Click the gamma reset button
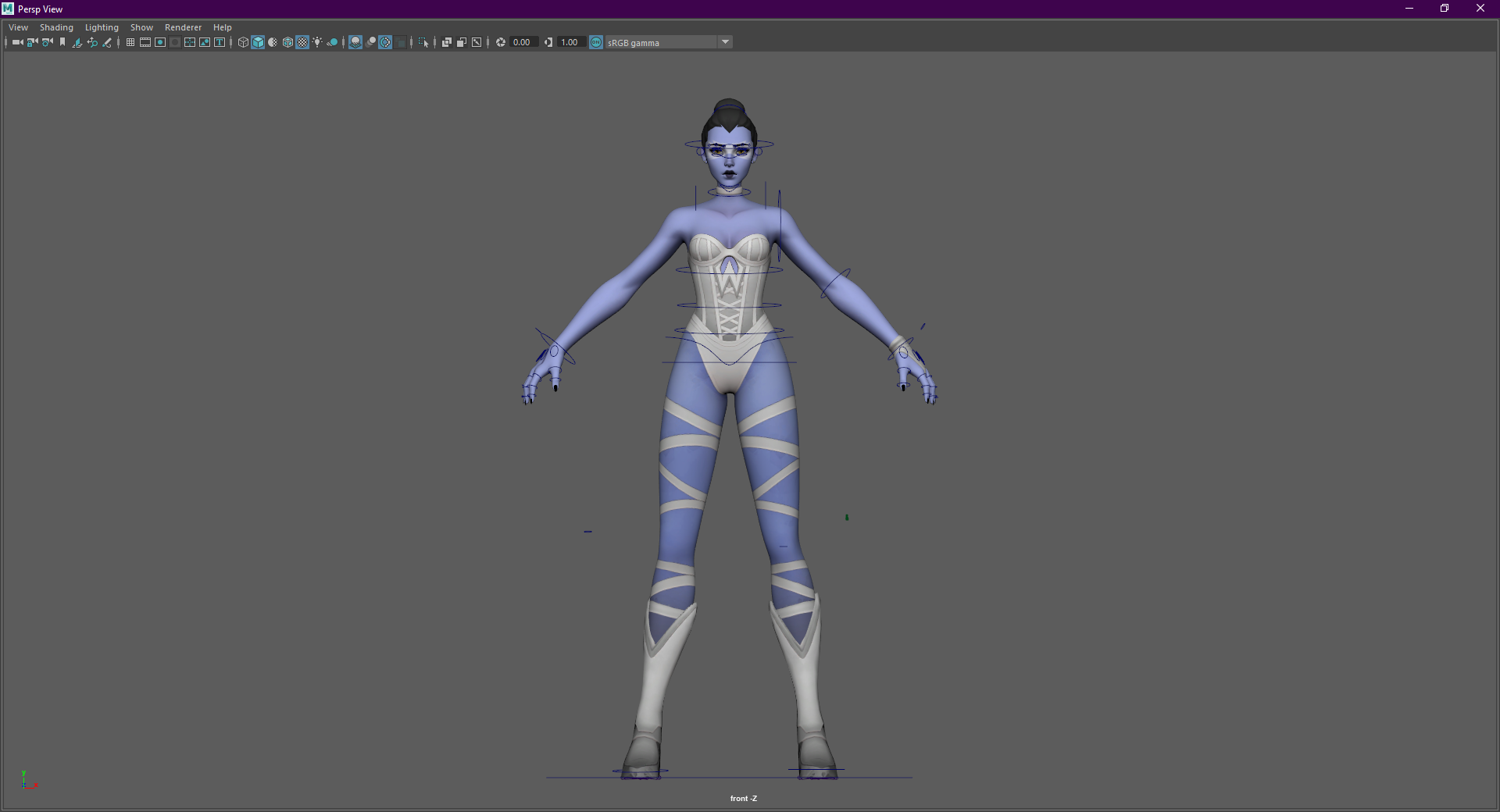The height and width of the screenshot is (812, 1500). pos(548,42)
